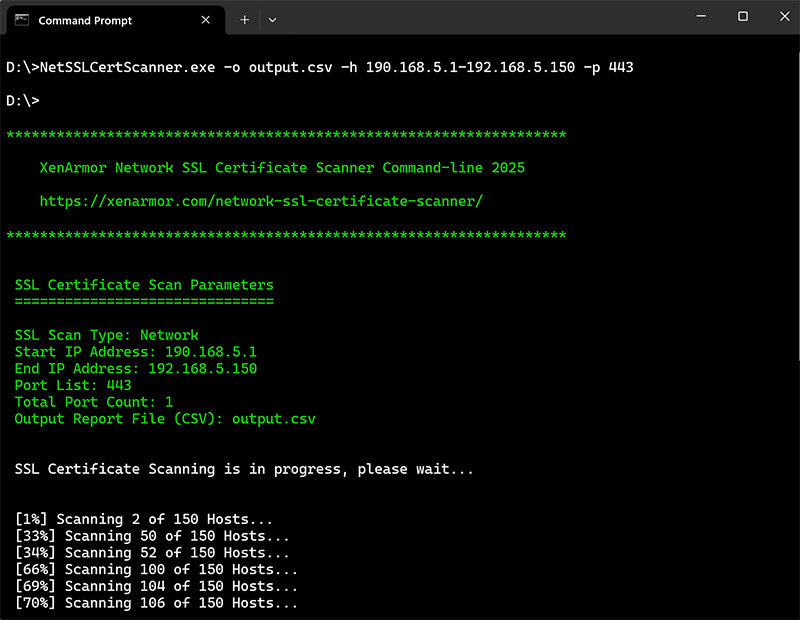Click the xenarmor.com scanner URL
Screen dimensions: 800x620
pyautogui.click(x=261, y=201)
